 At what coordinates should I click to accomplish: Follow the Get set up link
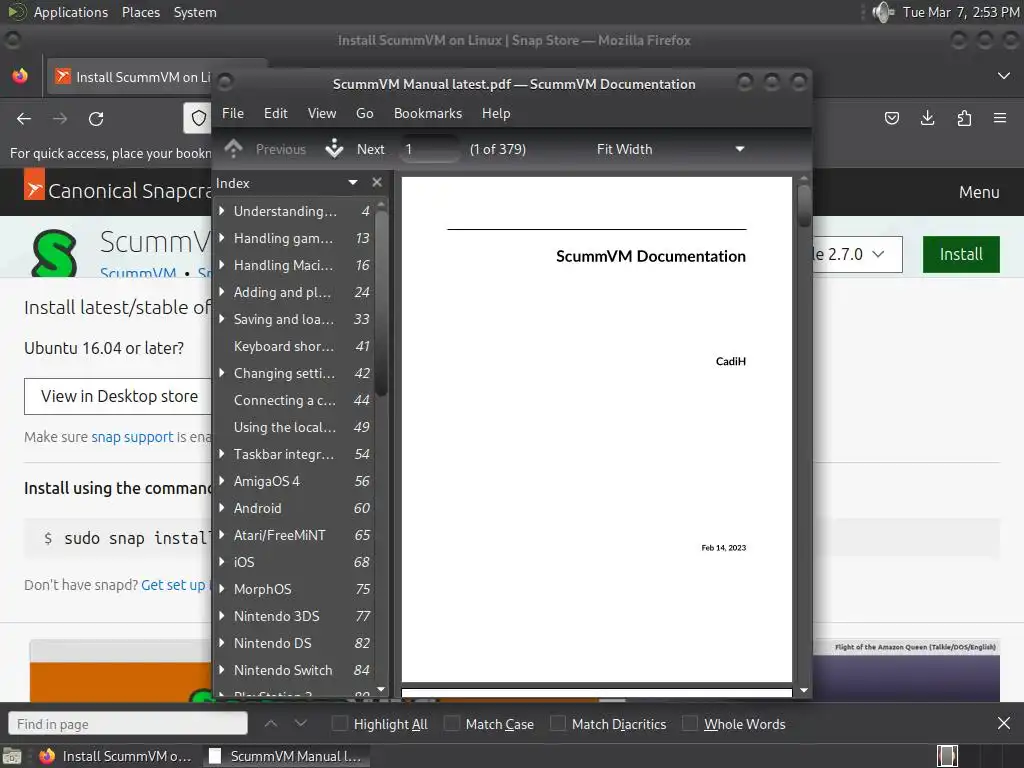click(x=174, y=585)
